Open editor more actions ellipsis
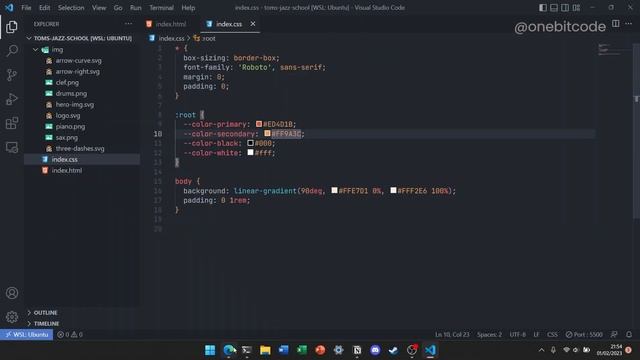 point(629,24)
